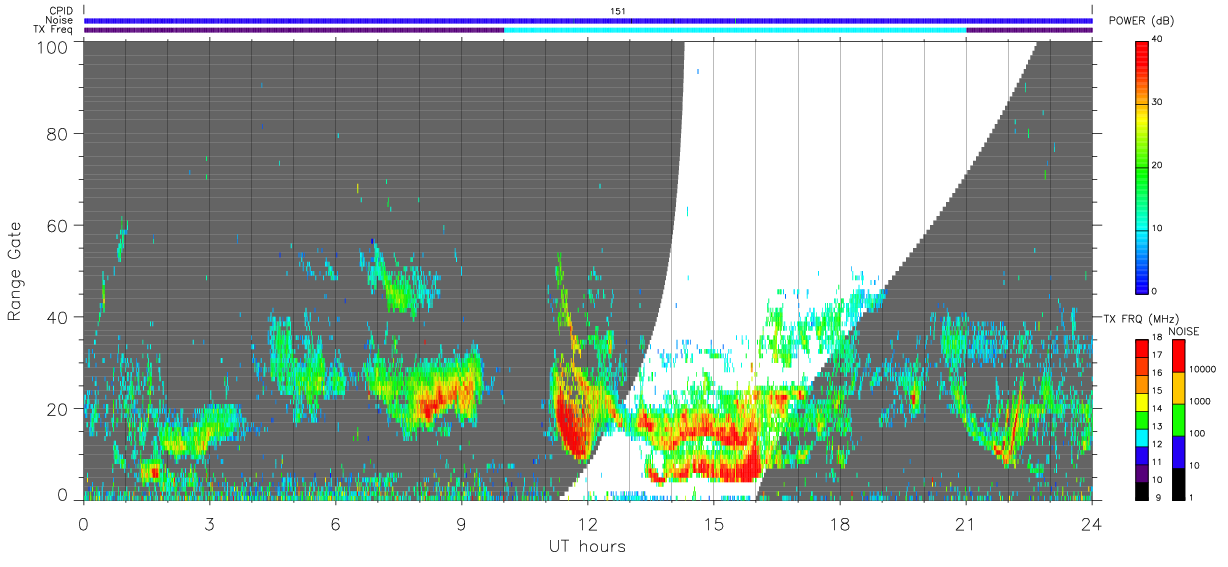1228x567 pixels.
Task: Click the 18 tick on the UT hours axis
Action: coord(839,524)
